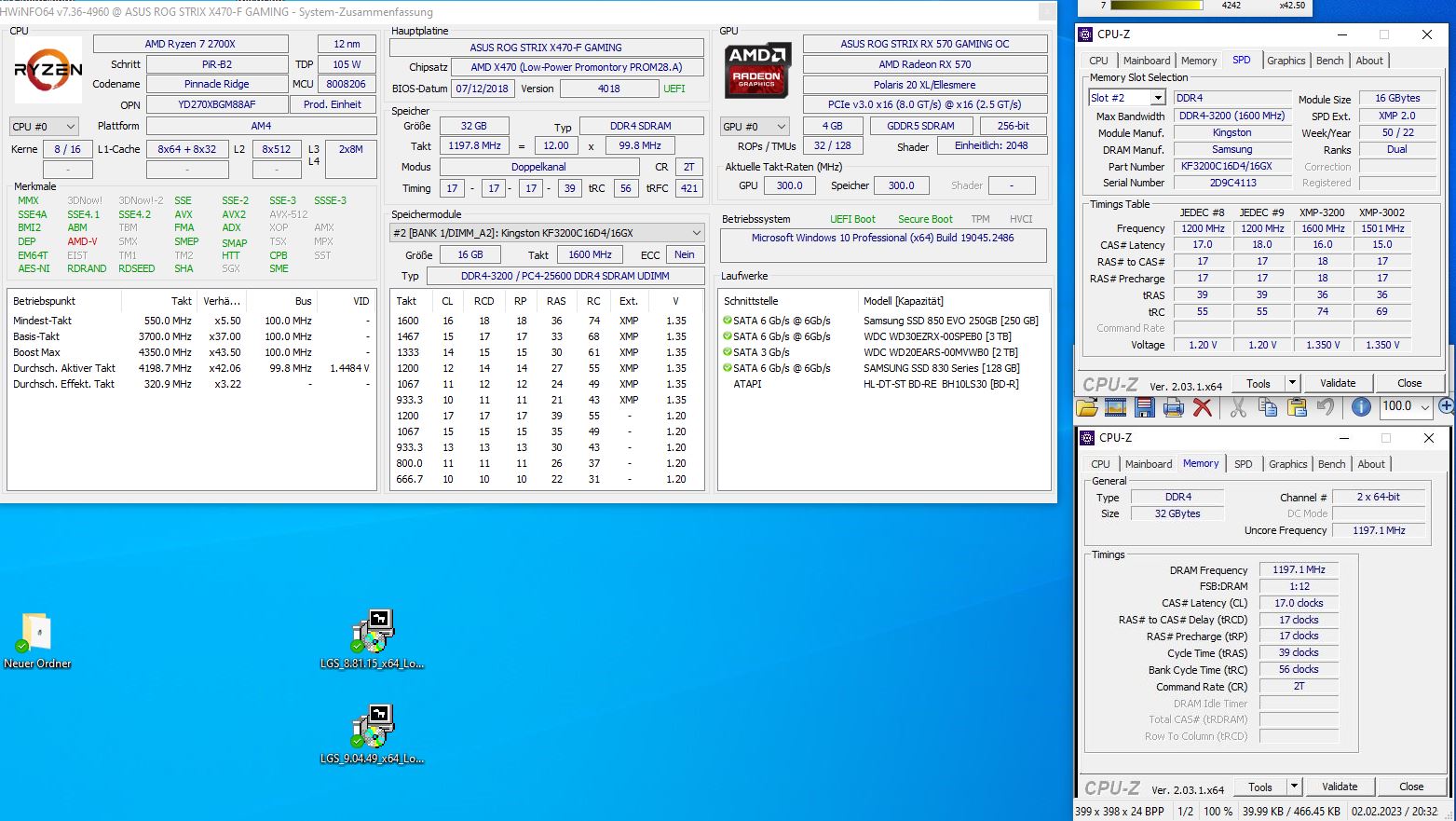This screenshot has height=821, width=1456.
Task: Open Tools dropdown arrow in CPU-Z Memory window
Action: (x=1294, y=787)
